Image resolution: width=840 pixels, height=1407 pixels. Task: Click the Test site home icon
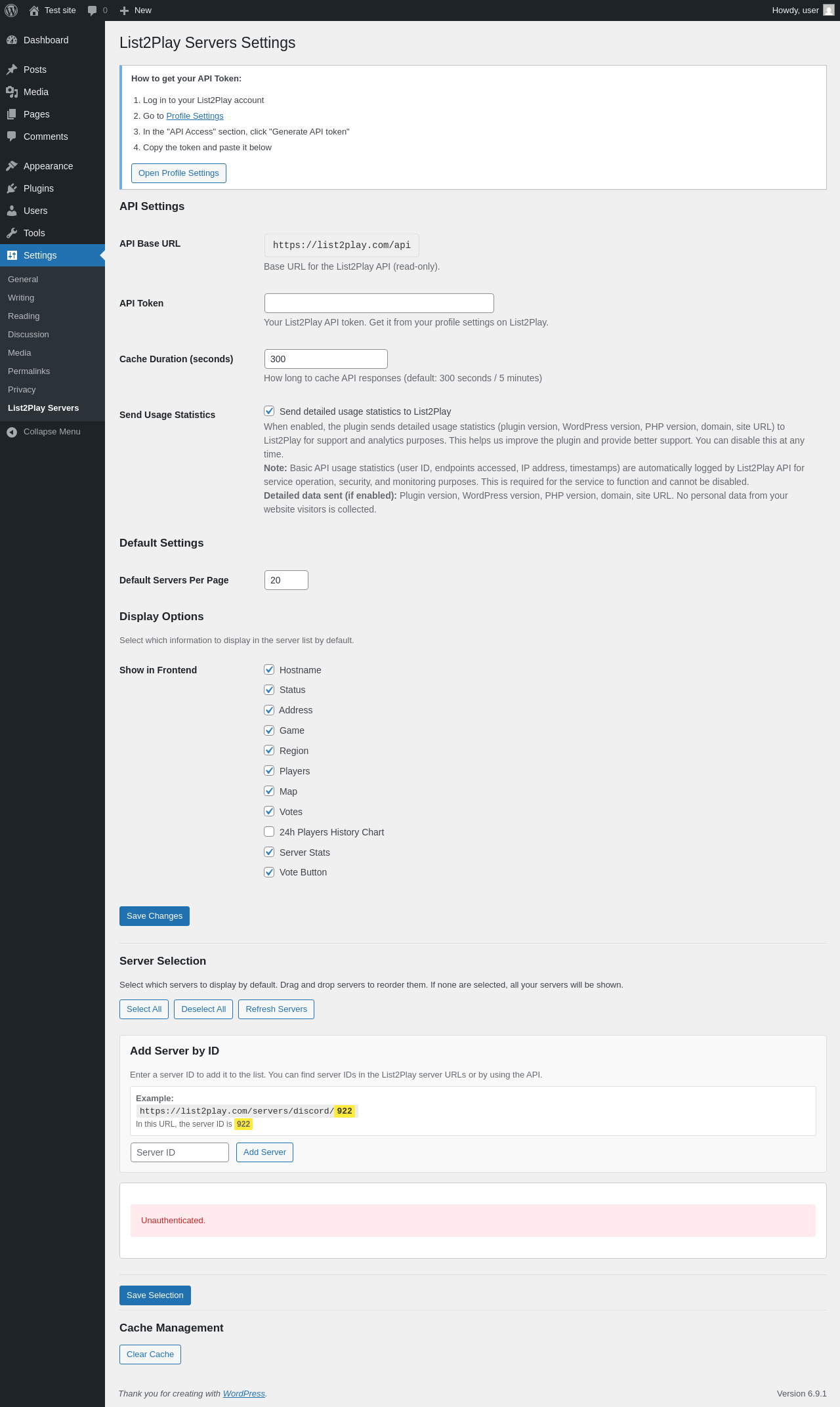point(34,10)
